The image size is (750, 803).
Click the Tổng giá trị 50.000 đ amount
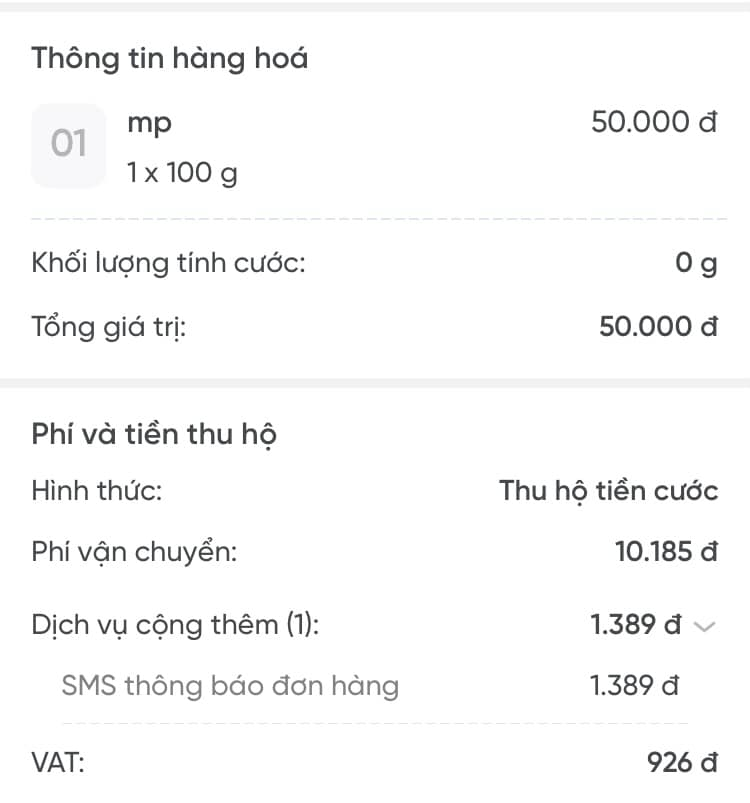click(x=658, y=327)
